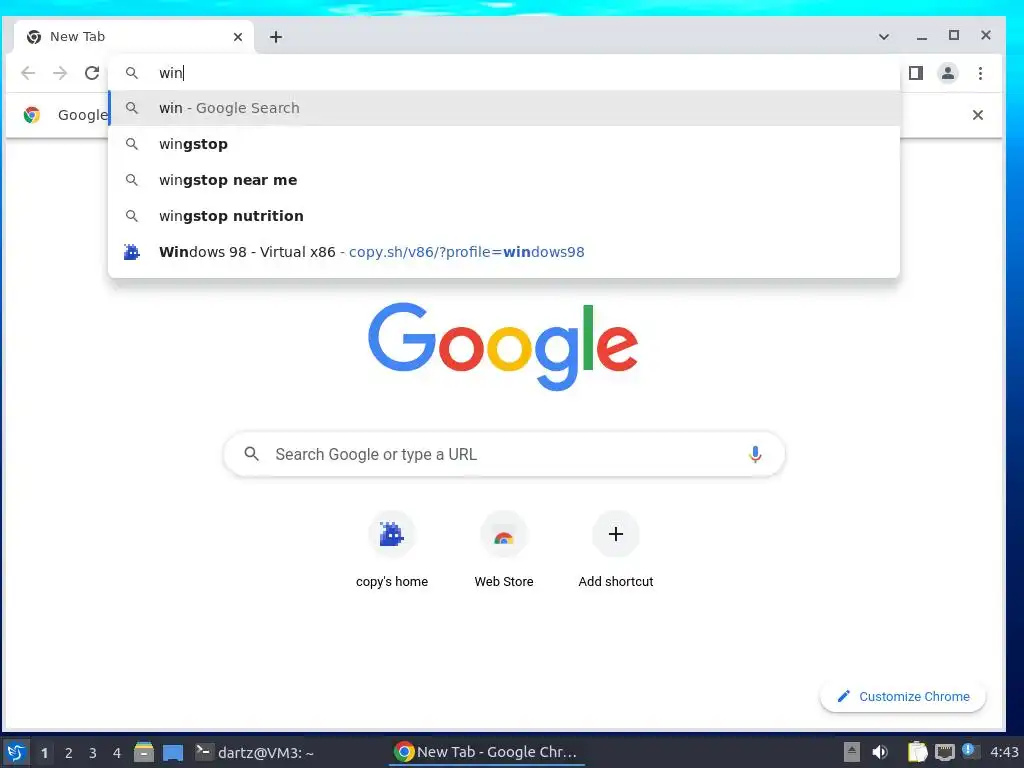Click the tray eject/removable media icon
This screenshot has width=1024, height=768.
[x=851, y=752]
